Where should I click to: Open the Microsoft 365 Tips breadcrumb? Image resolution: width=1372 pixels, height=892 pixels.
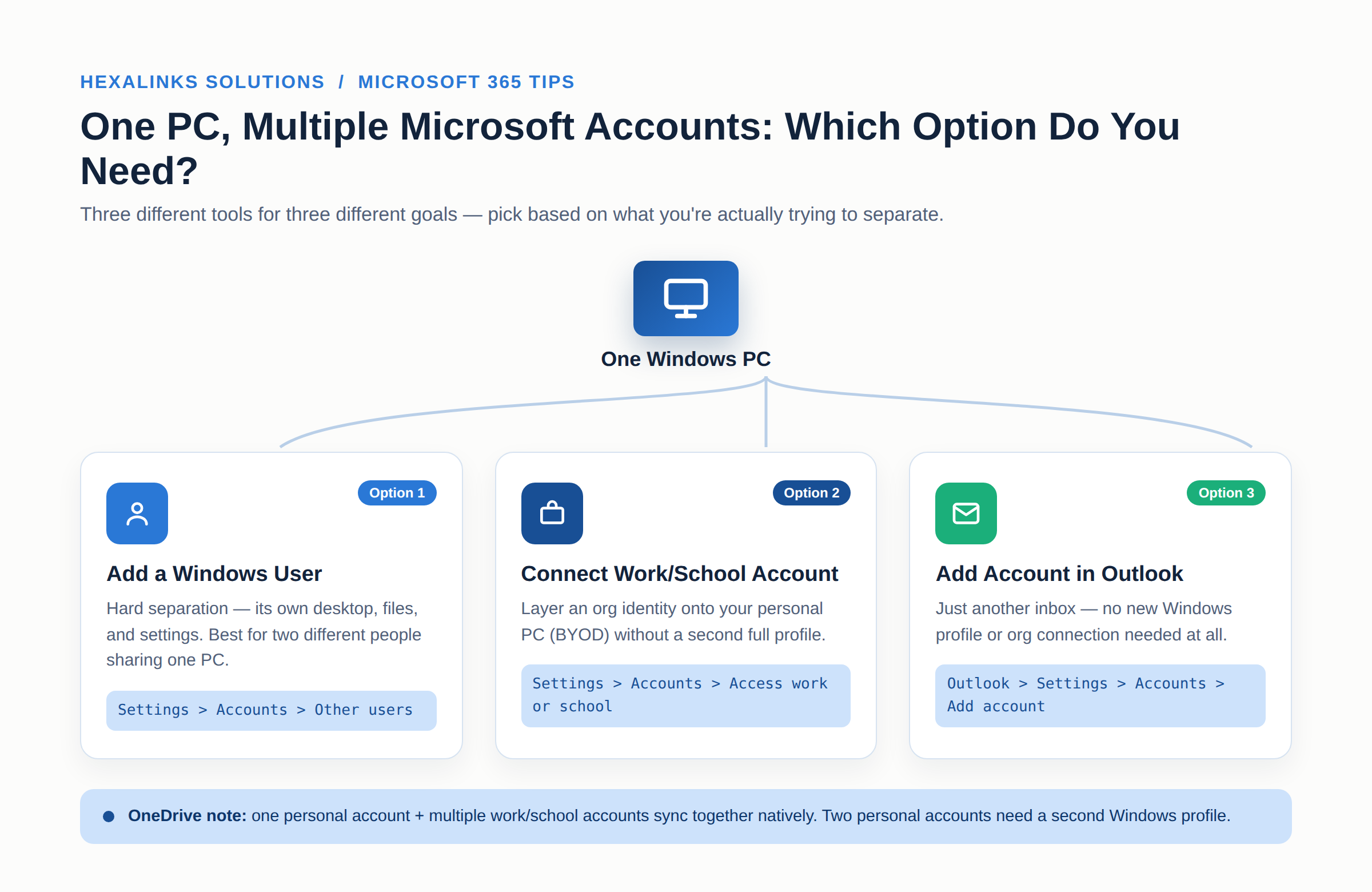click(466, 82)
